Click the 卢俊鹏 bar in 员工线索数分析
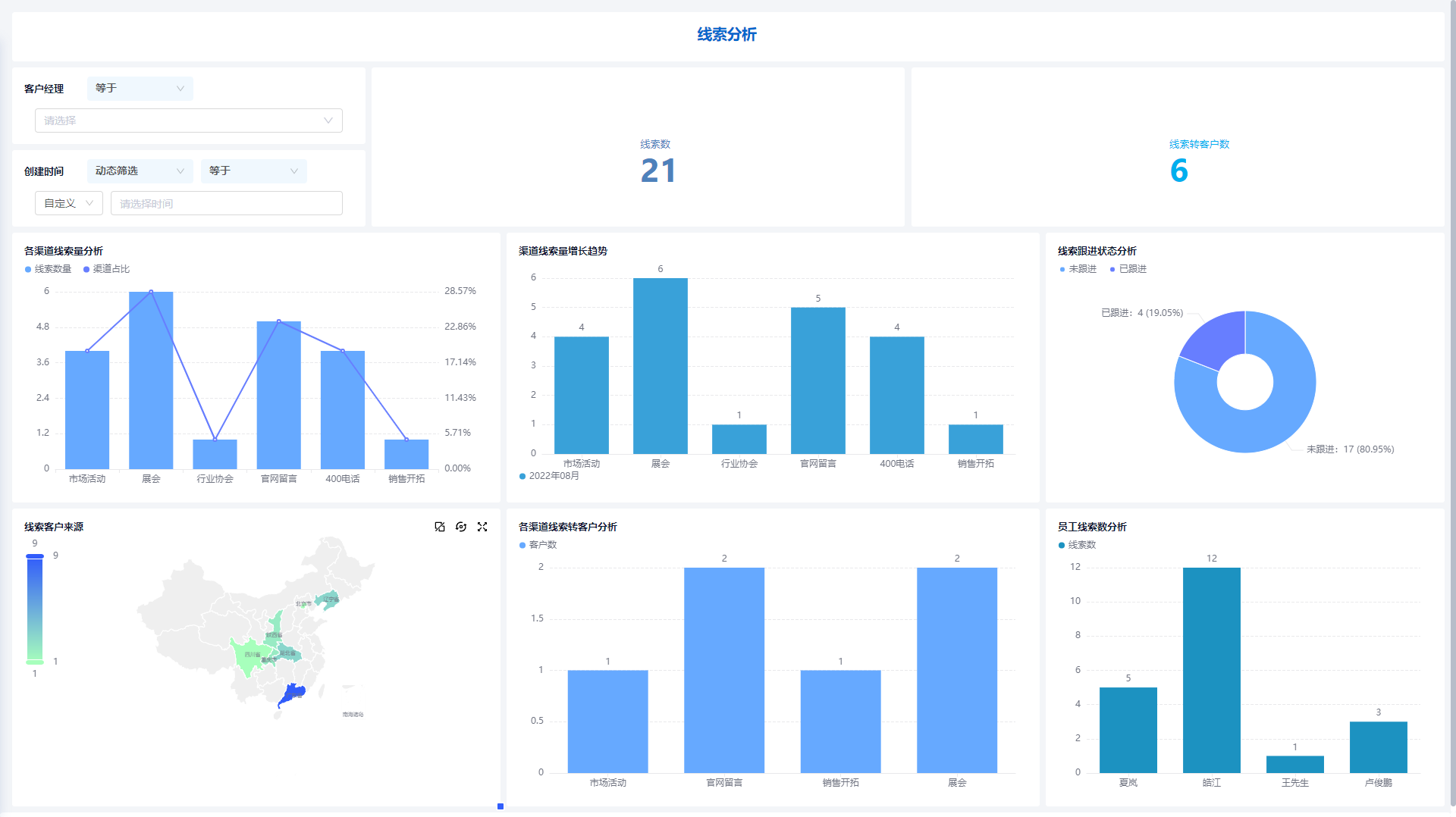The height and width of the screenshot is (817, 1456). (x=1379, y=747)
